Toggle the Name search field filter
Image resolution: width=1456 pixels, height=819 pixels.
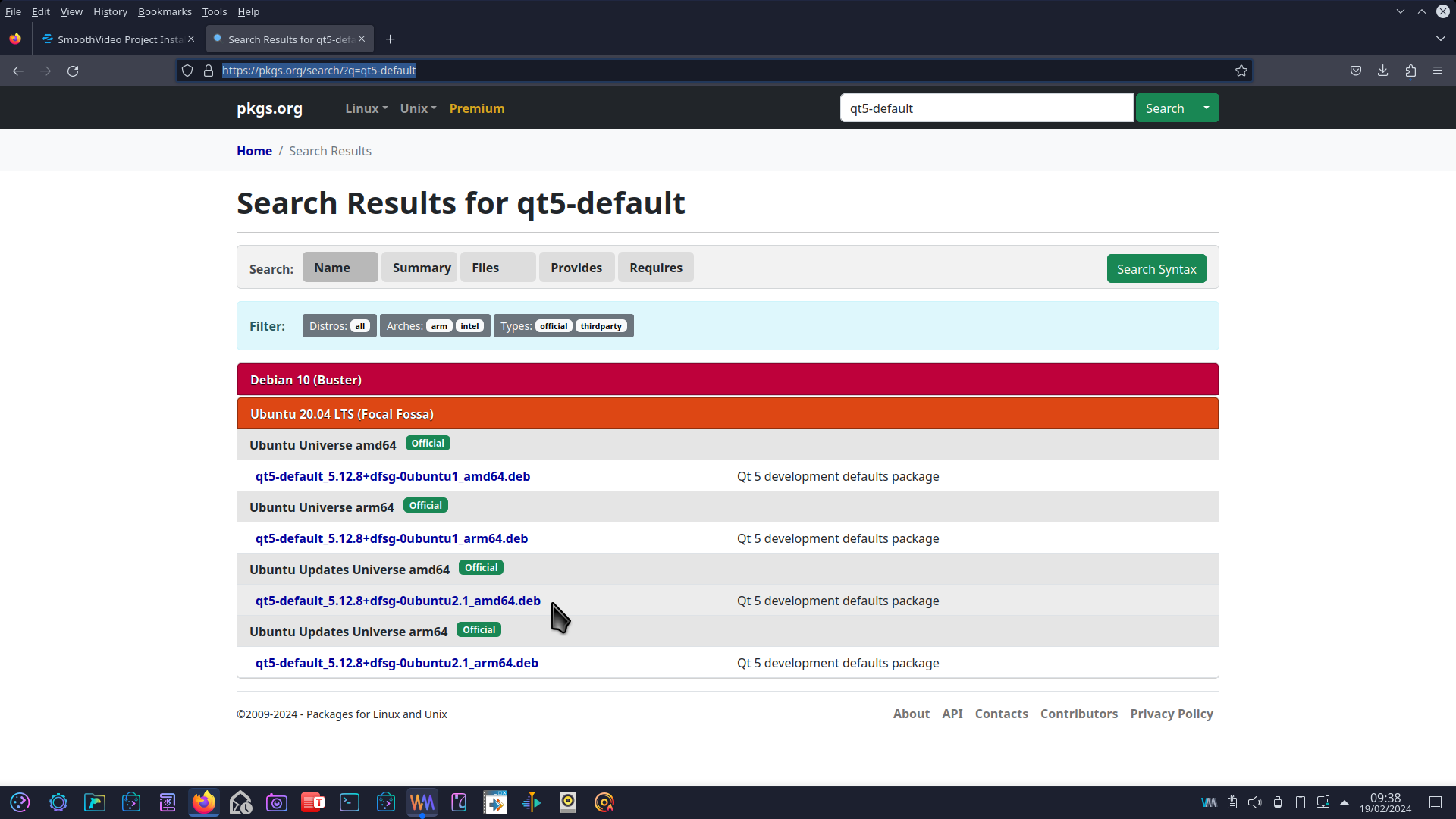pos(340,268)
